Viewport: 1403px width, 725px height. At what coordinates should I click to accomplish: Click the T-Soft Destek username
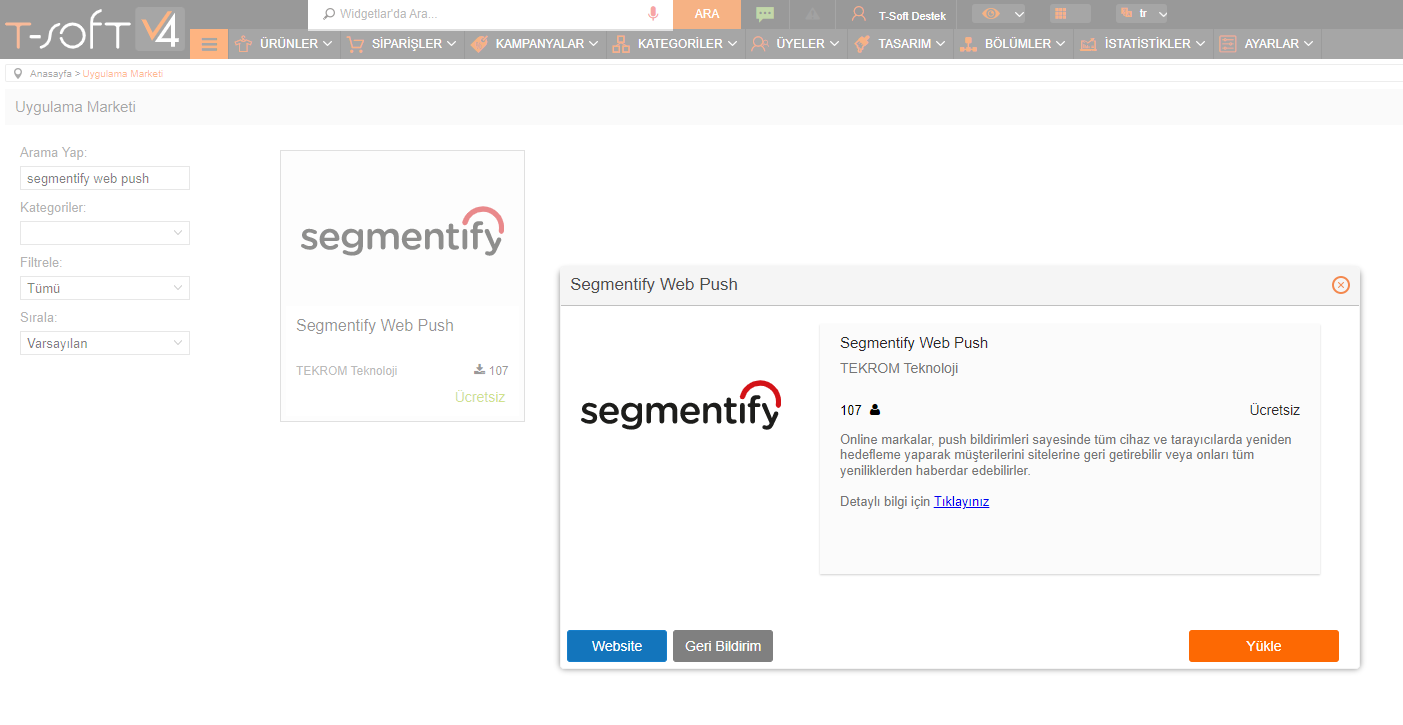click(x=912, y=15)
